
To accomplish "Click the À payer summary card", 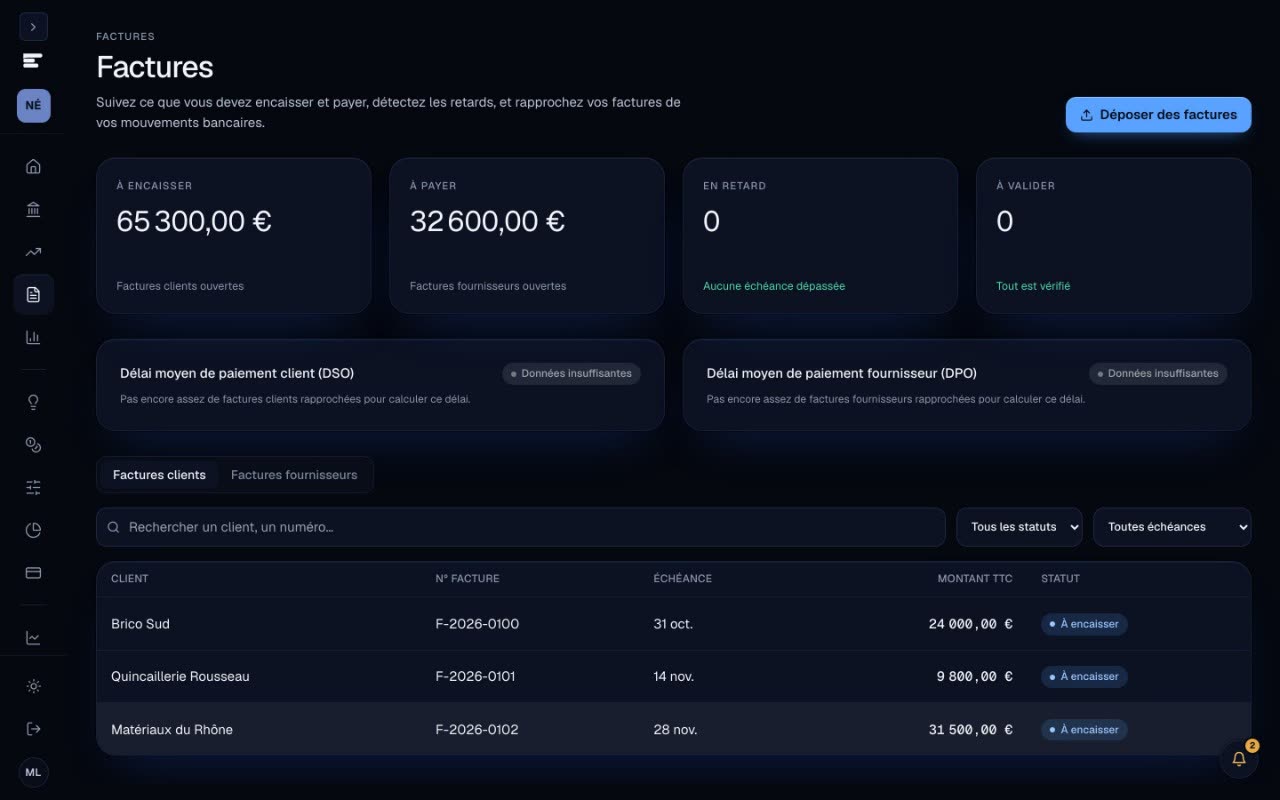I will 527,236.
